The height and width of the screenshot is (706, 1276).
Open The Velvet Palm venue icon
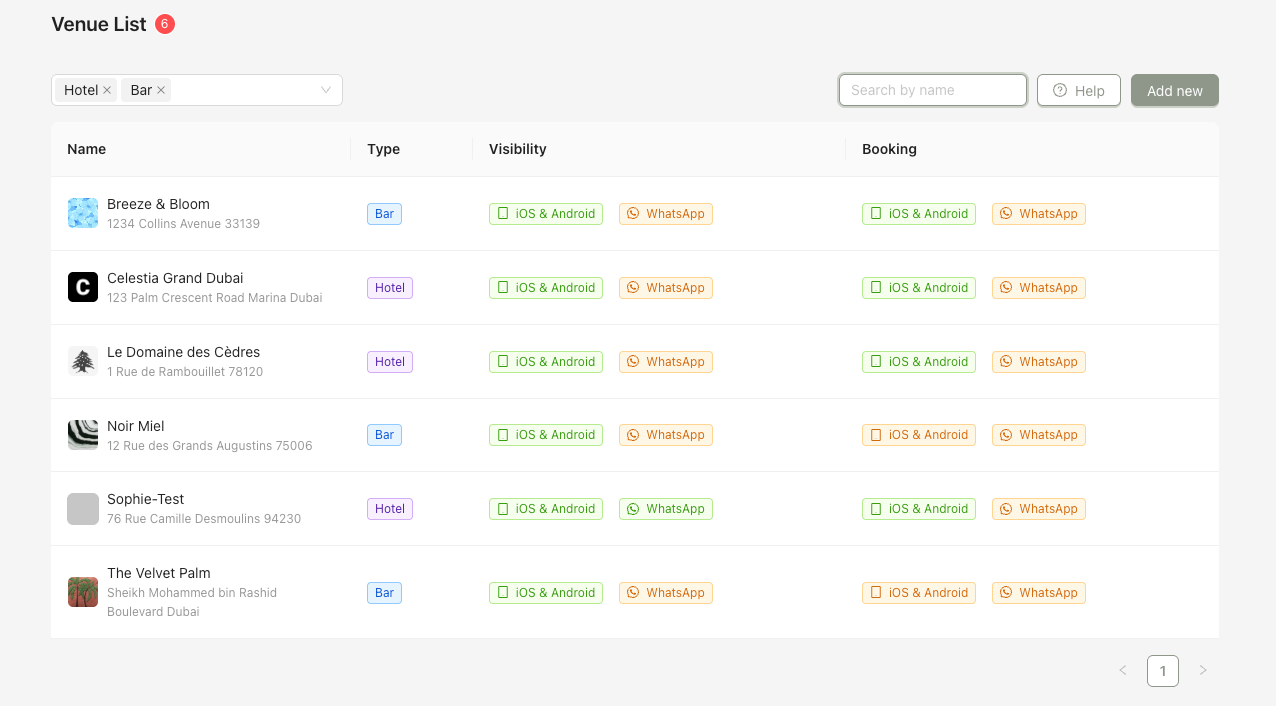click(83, 592)
